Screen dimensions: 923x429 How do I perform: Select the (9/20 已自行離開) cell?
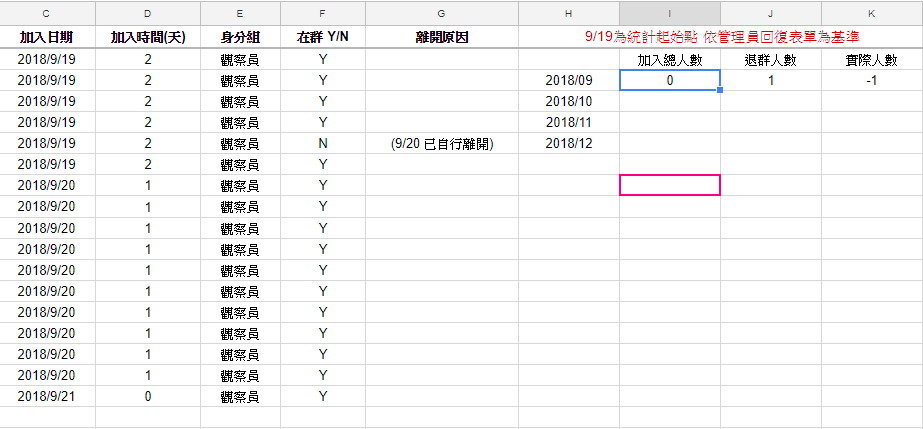pyautogui.click(x=442, y=144)
